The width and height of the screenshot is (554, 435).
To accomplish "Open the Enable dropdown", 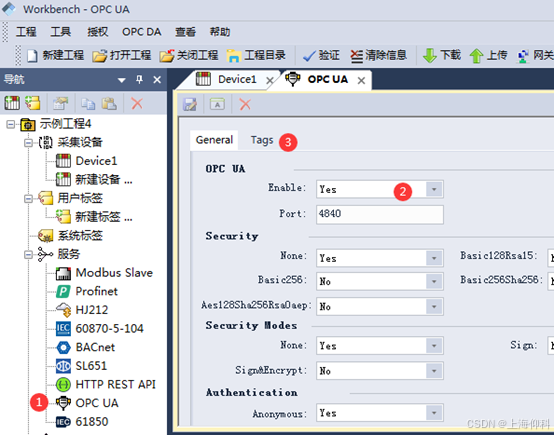I will point(434,189).
